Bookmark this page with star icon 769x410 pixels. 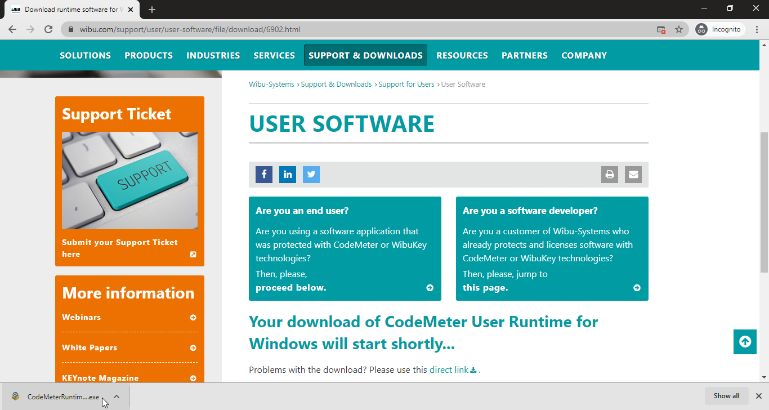[679, 29]
